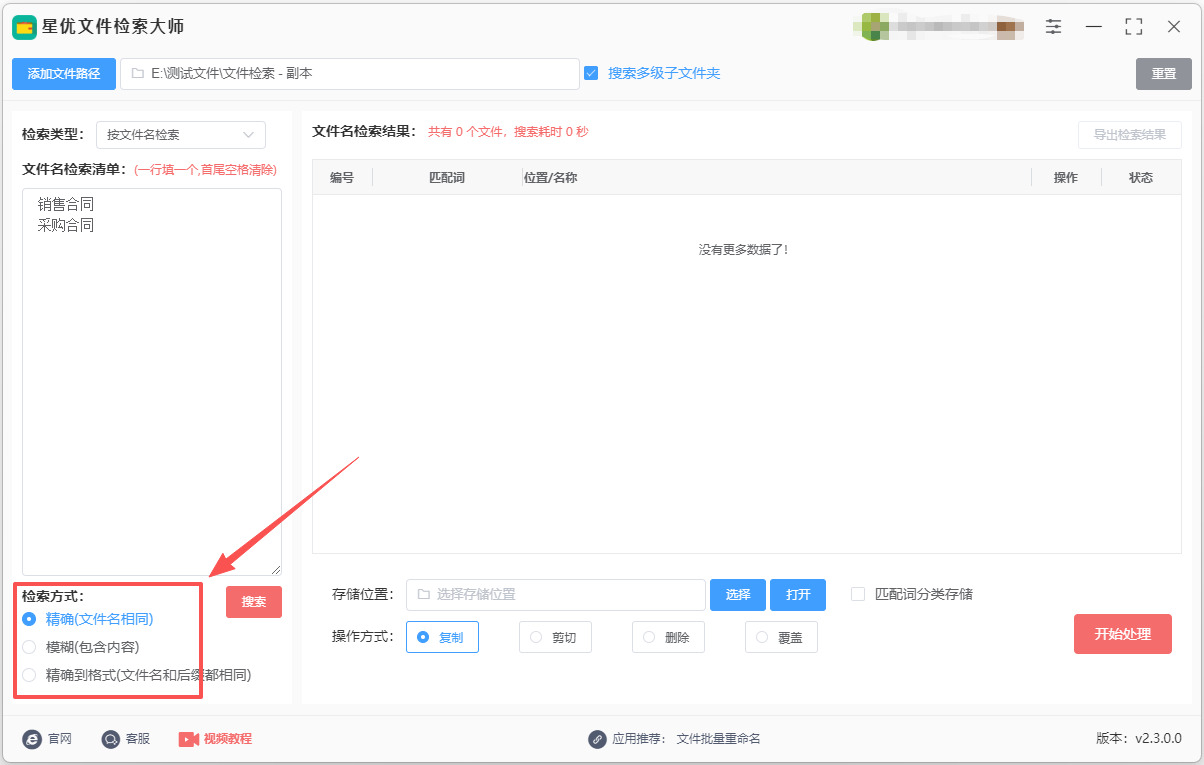Click the 位置/名称 column header
This screenshot has width=1204, height=765.
pyautogui.click(x=551, y=178)
